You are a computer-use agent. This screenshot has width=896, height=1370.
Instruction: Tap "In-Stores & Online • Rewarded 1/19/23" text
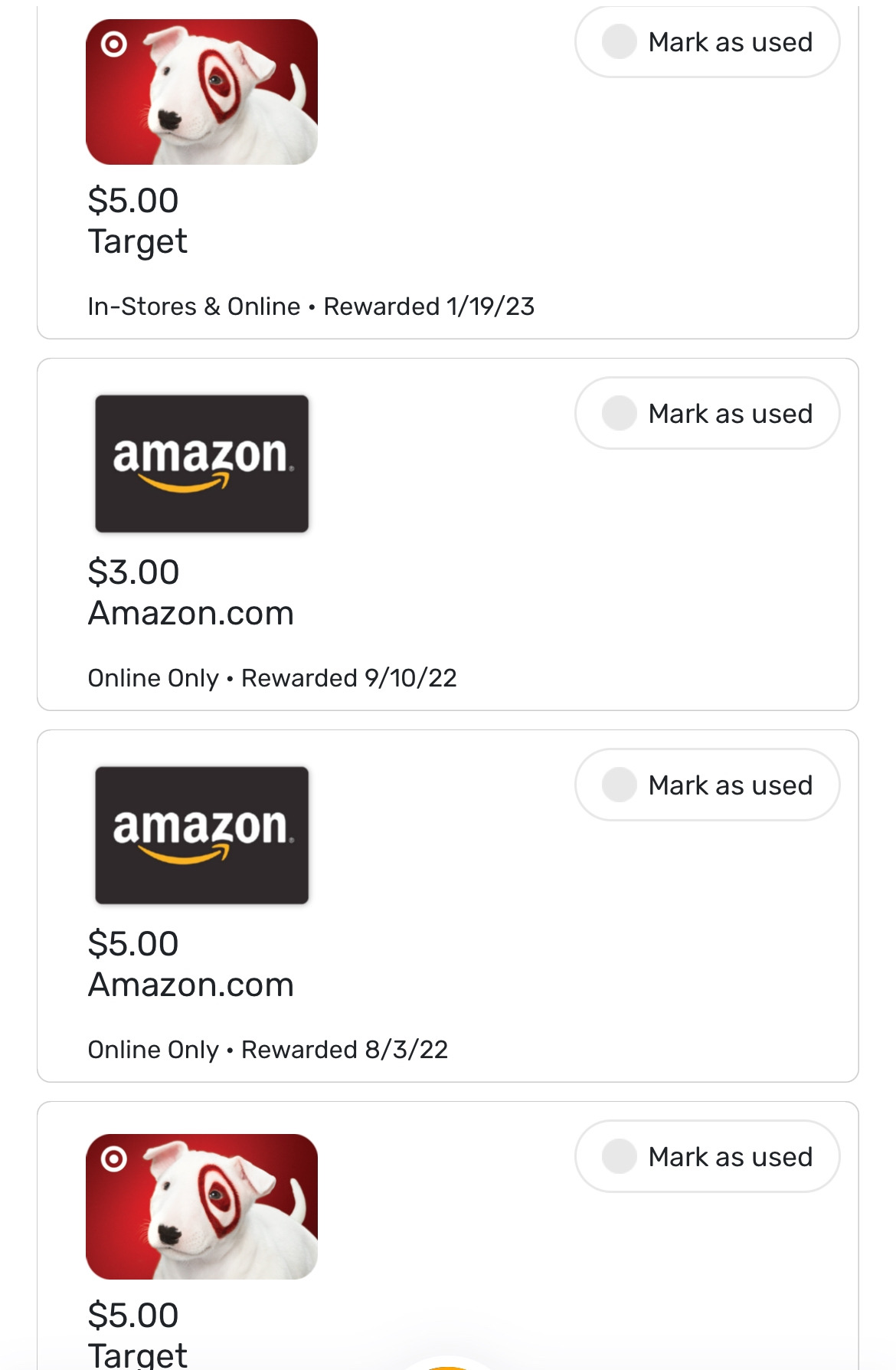[311, 306]
